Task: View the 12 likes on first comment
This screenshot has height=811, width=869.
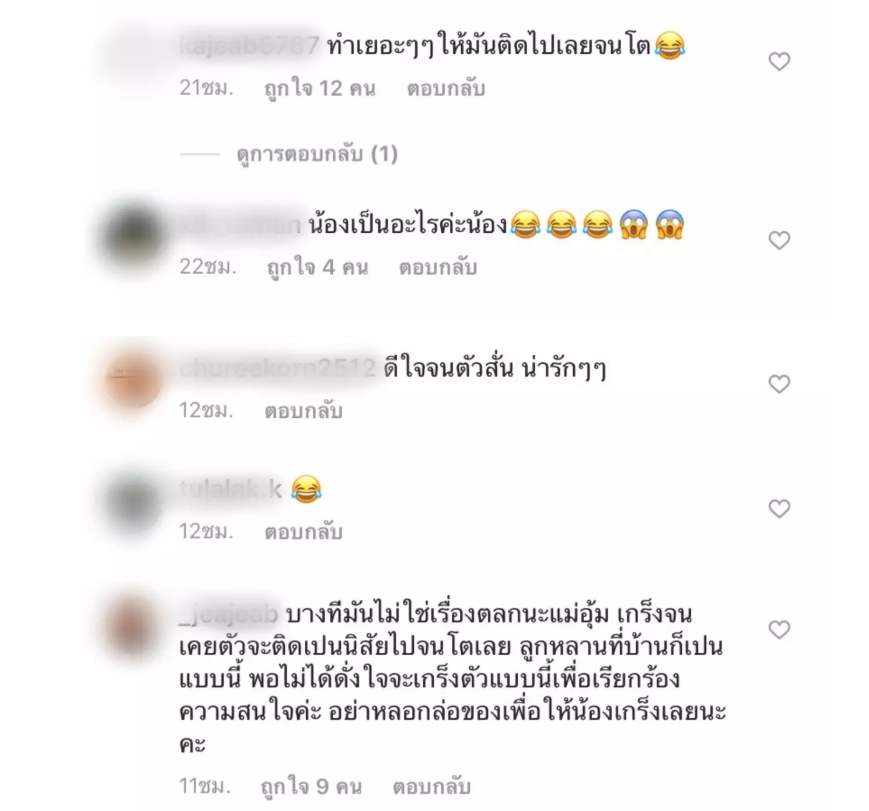Action: [320, 89]
